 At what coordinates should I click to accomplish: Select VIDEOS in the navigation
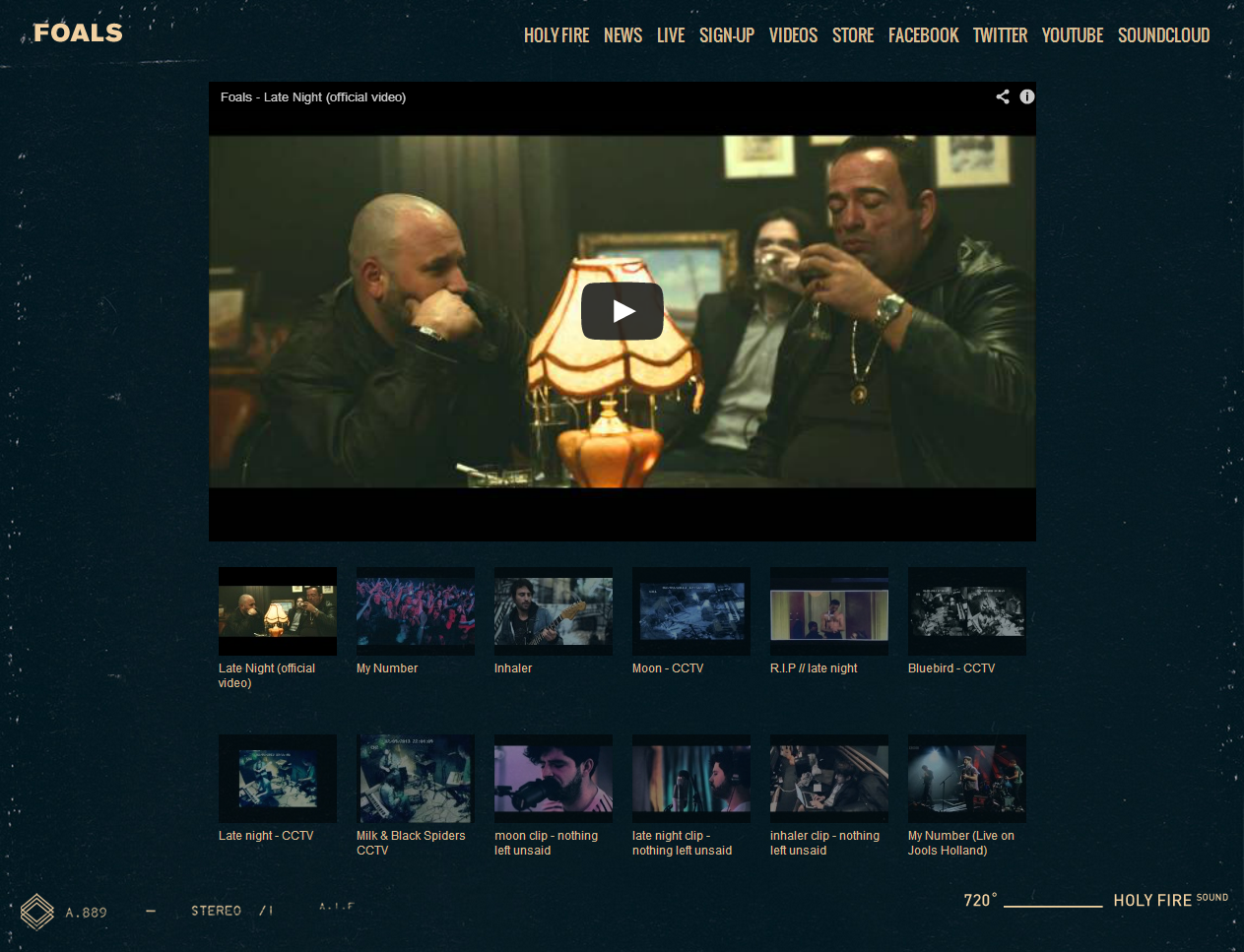click(793, 35)
